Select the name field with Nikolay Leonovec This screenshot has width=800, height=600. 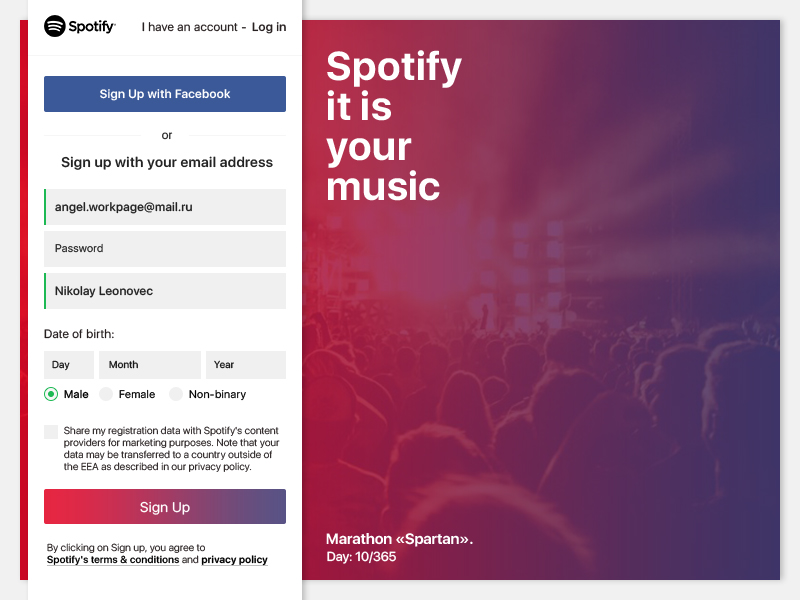(165, 291)
